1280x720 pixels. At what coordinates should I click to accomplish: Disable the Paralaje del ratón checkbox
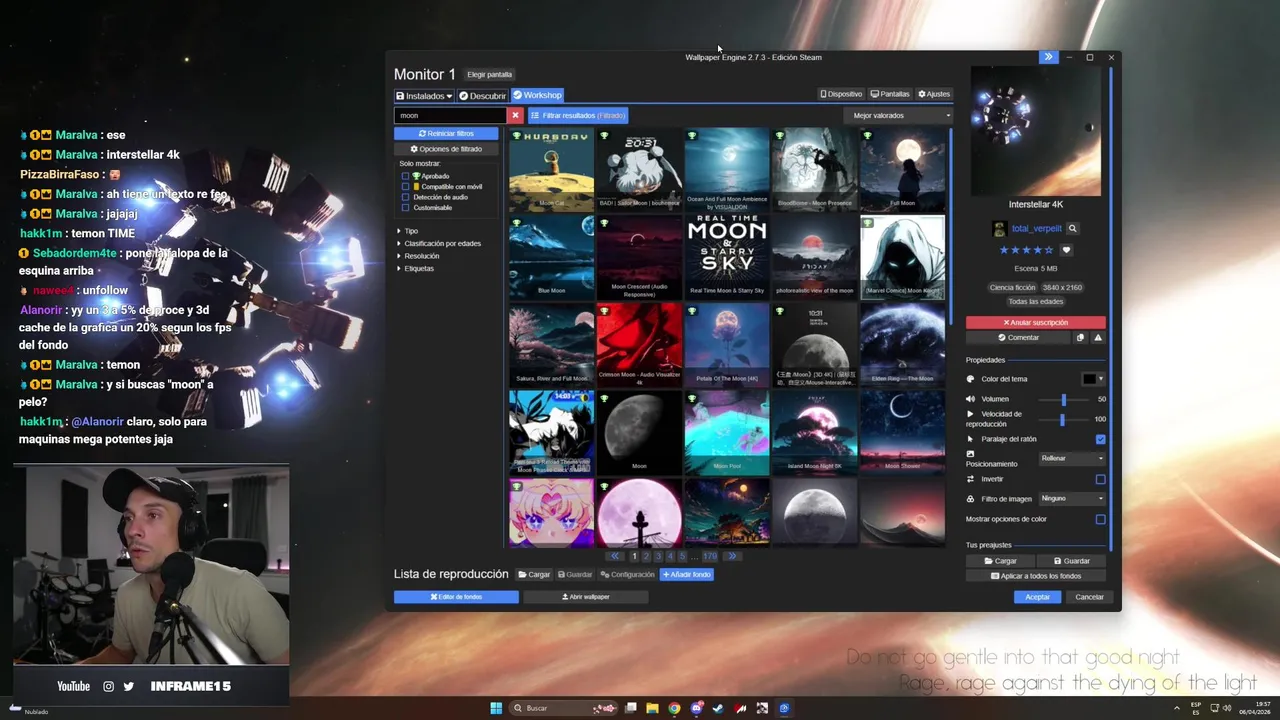pyautogui.click(x=1100, y=439)
